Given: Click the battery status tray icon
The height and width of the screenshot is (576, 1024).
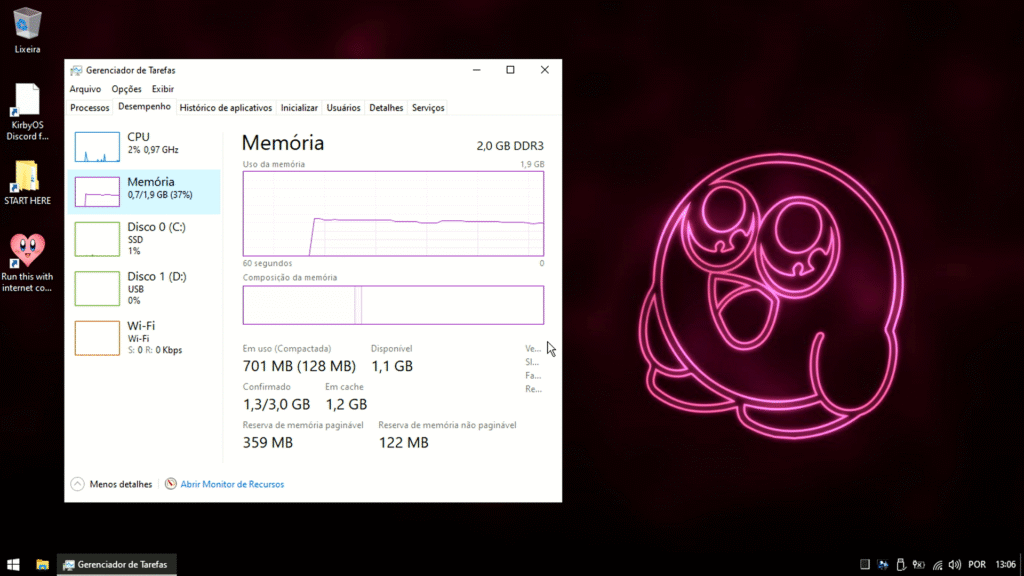Looking at the screenshot, I should pos(919,564).
